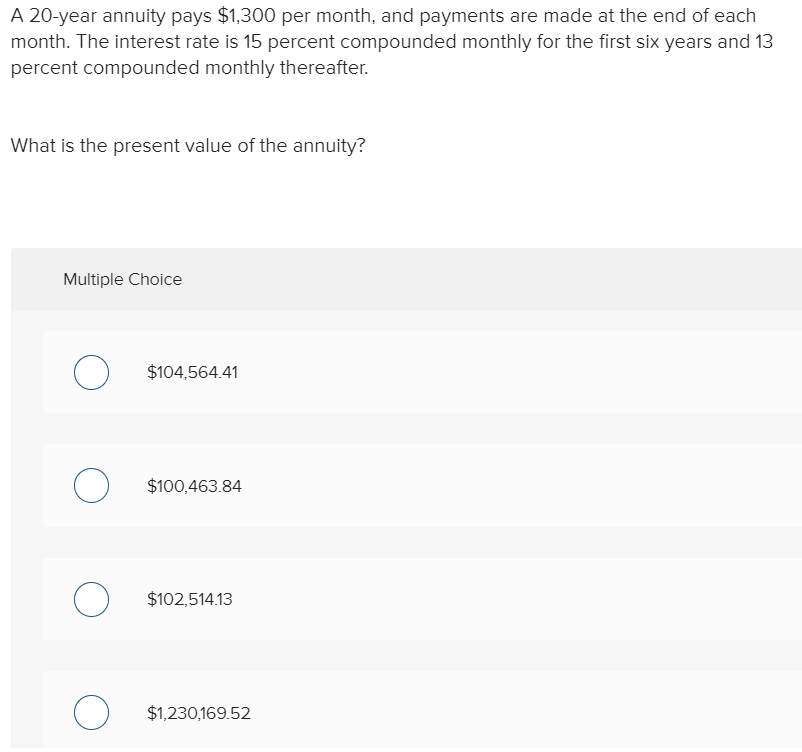Click the $104,564.41 answer label
This screenshot has height=752, width=802.
click(192, 372)
